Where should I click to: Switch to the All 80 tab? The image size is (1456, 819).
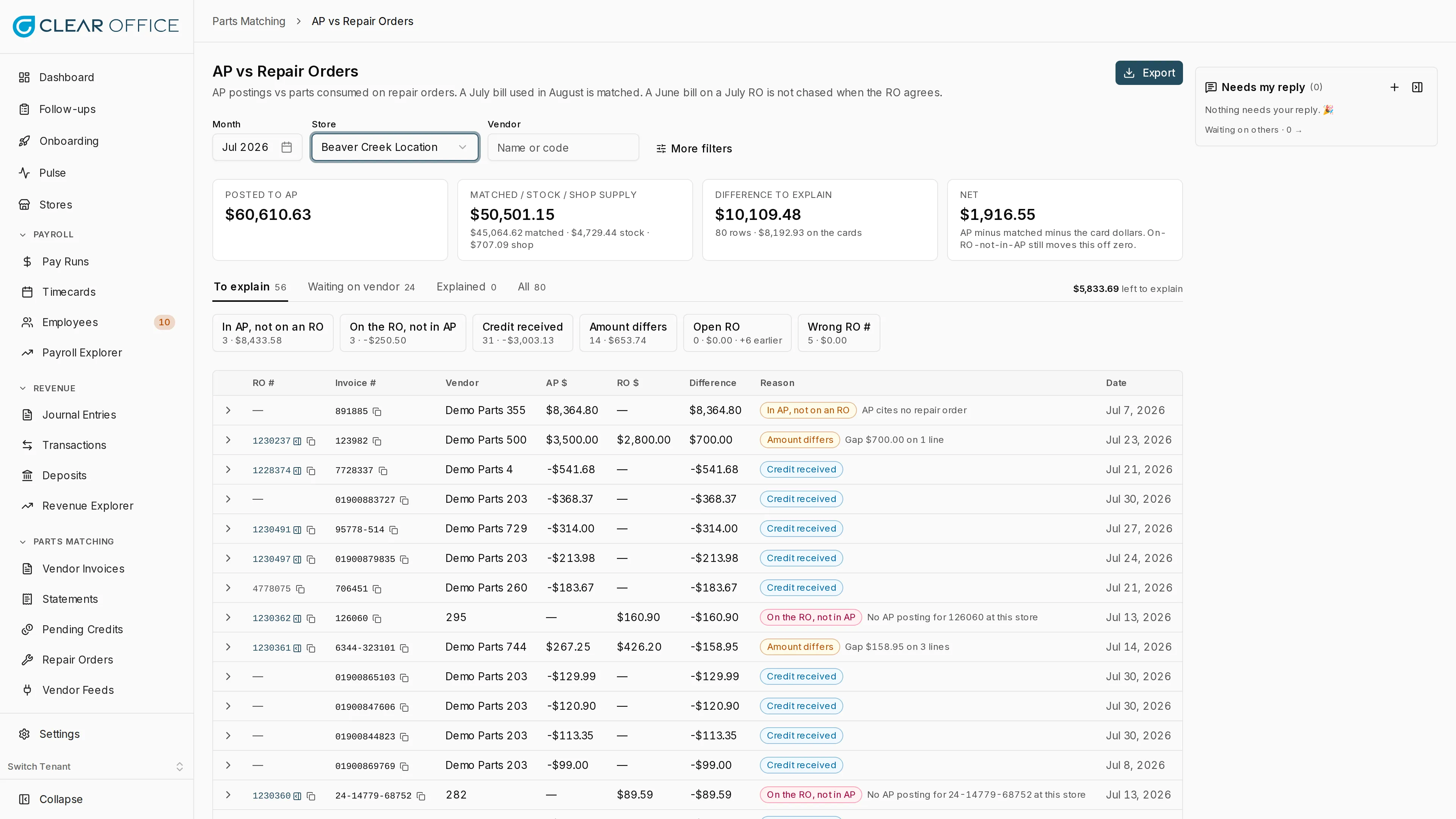pyautogui.click(x=531, y=287)
